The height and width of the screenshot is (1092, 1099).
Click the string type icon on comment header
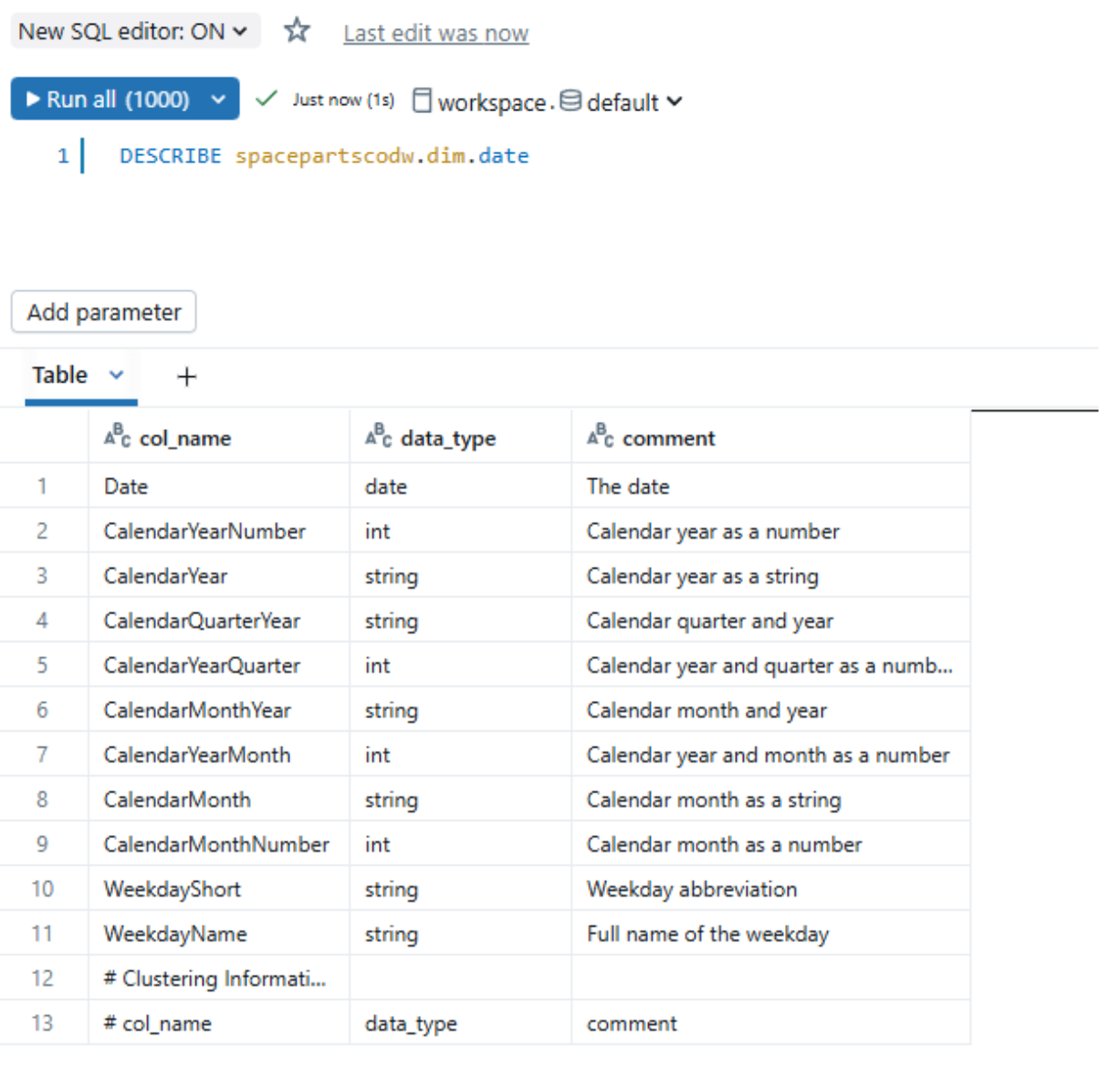[599, 436]
